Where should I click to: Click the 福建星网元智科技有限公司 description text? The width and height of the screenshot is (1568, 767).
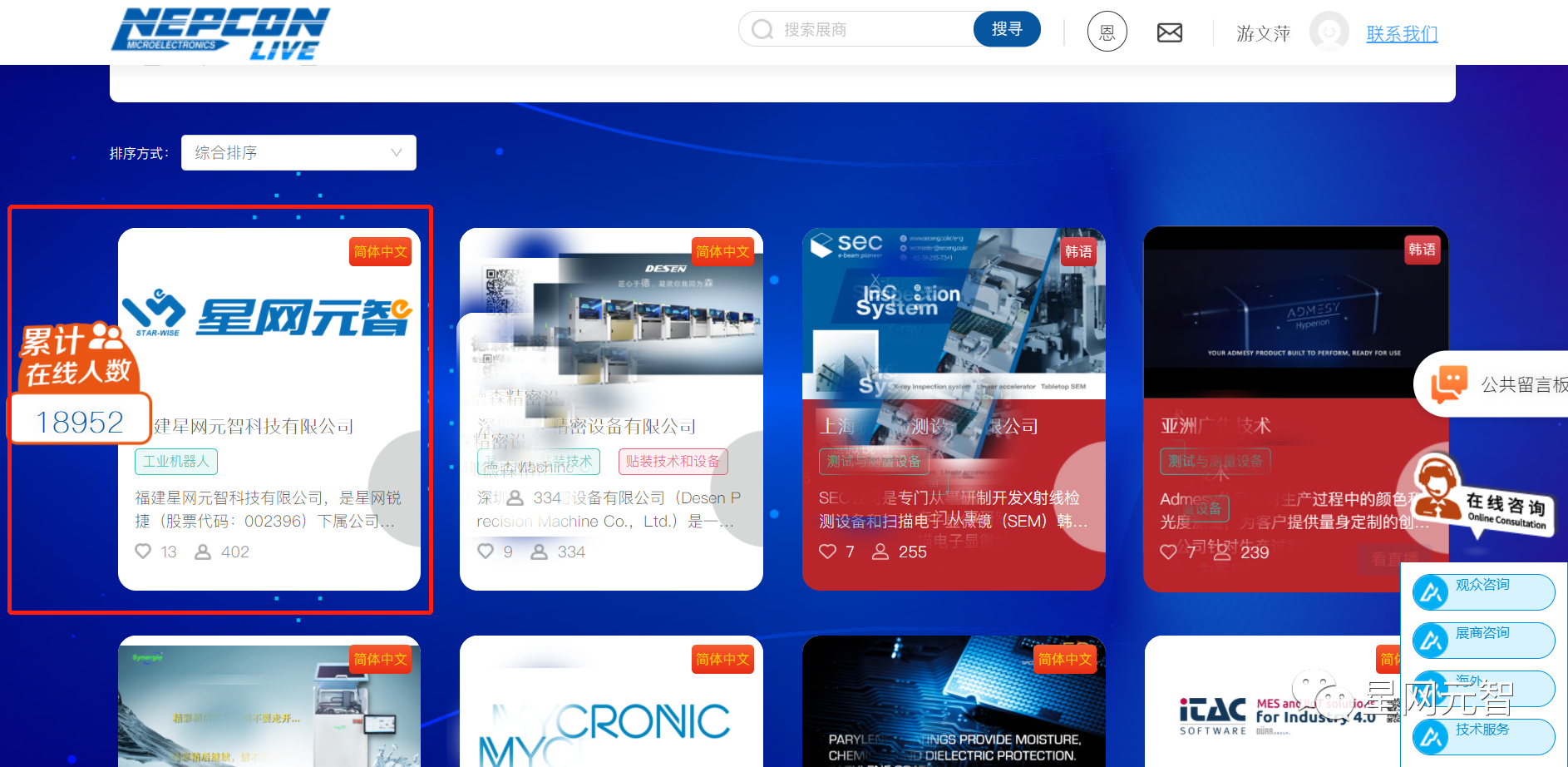click(x=268, y=509)
